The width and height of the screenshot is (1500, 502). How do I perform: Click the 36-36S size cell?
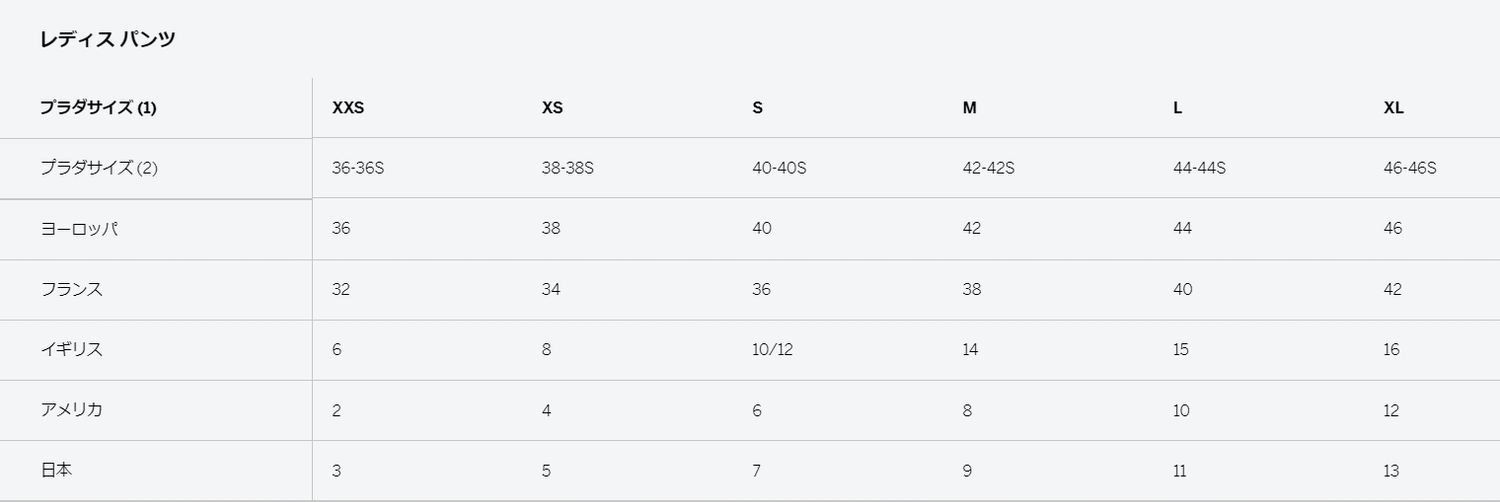(358, 168)
